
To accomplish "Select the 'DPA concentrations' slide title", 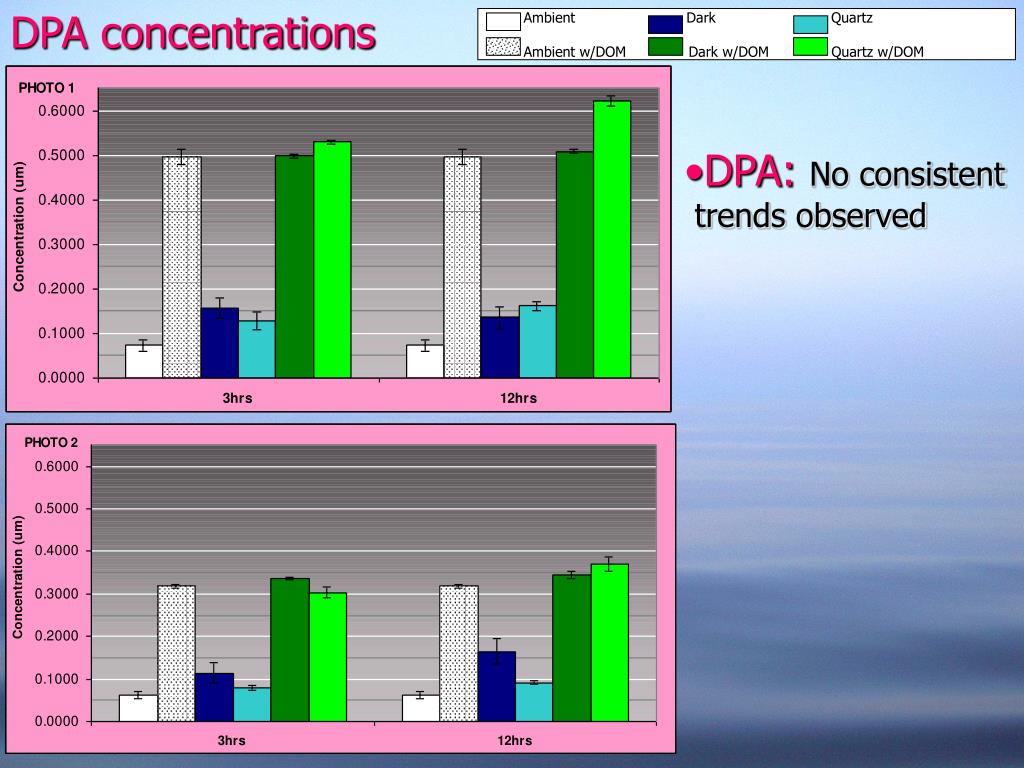I will [194, 33].
